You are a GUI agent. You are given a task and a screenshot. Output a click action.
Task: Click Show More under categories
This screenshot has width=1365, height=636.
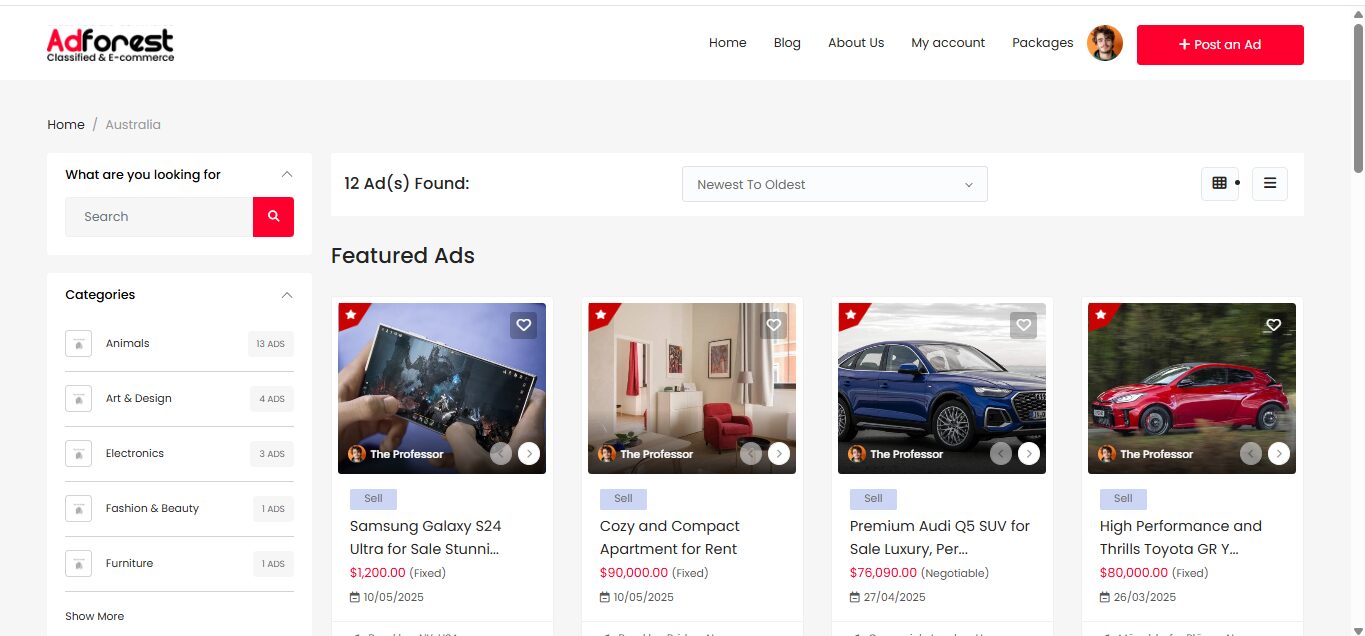click(x=95, y=616)
